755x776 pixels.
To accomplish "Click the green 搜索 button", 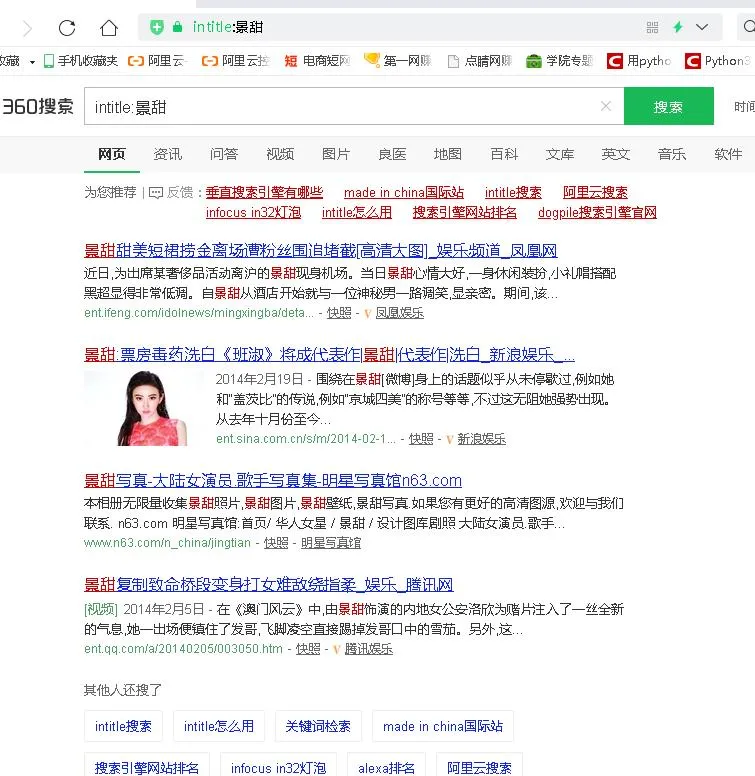I will click(x=668, y=106).
